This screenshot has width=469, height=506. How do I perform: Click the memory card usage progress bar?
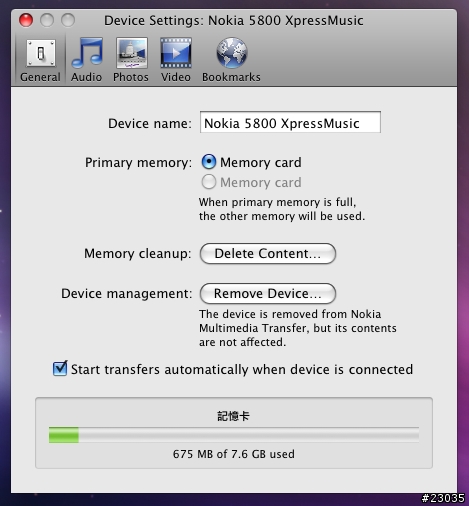pos(234,435)
